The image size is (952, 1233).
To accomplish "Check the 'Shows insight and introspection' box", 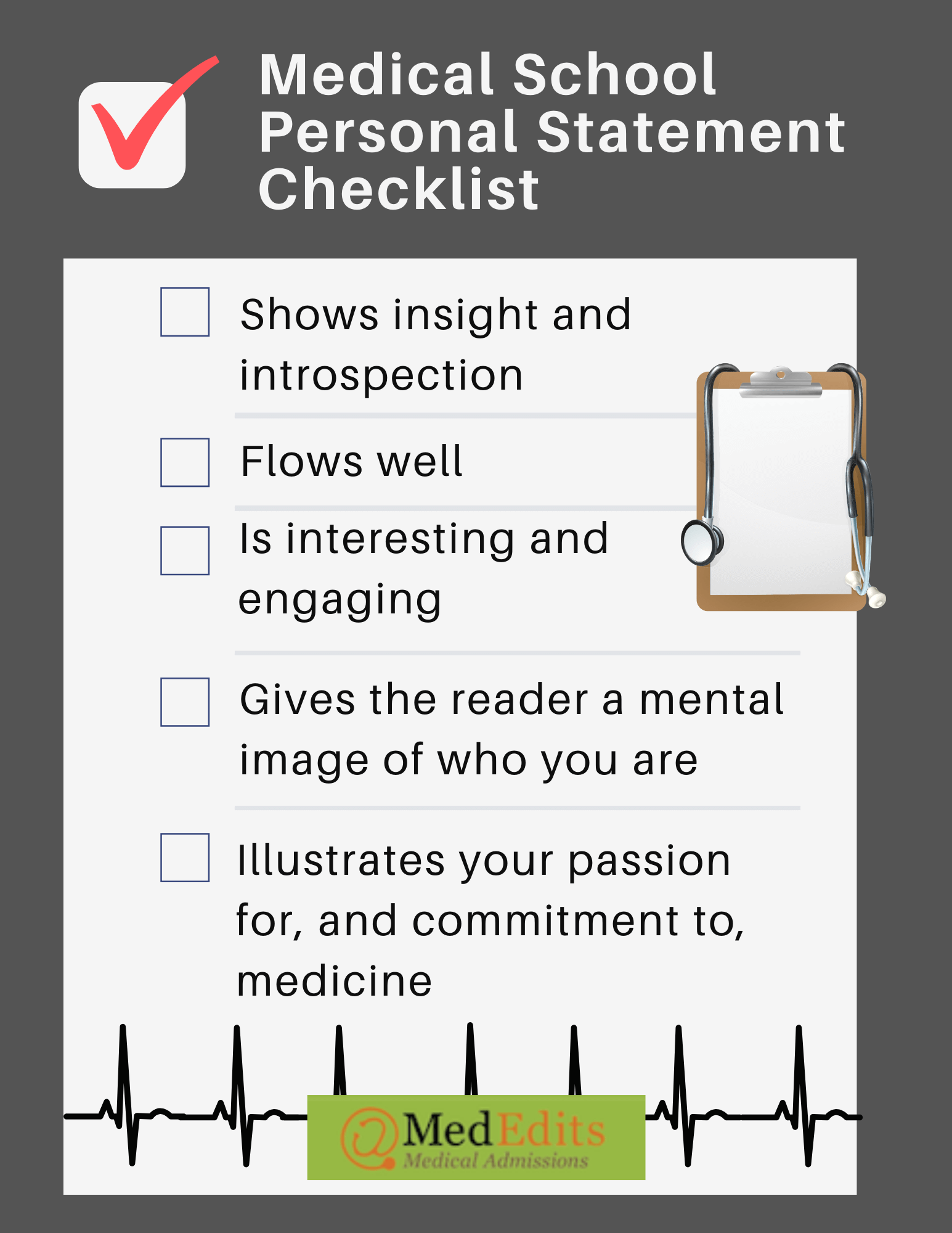I will [x=185, y=312].
